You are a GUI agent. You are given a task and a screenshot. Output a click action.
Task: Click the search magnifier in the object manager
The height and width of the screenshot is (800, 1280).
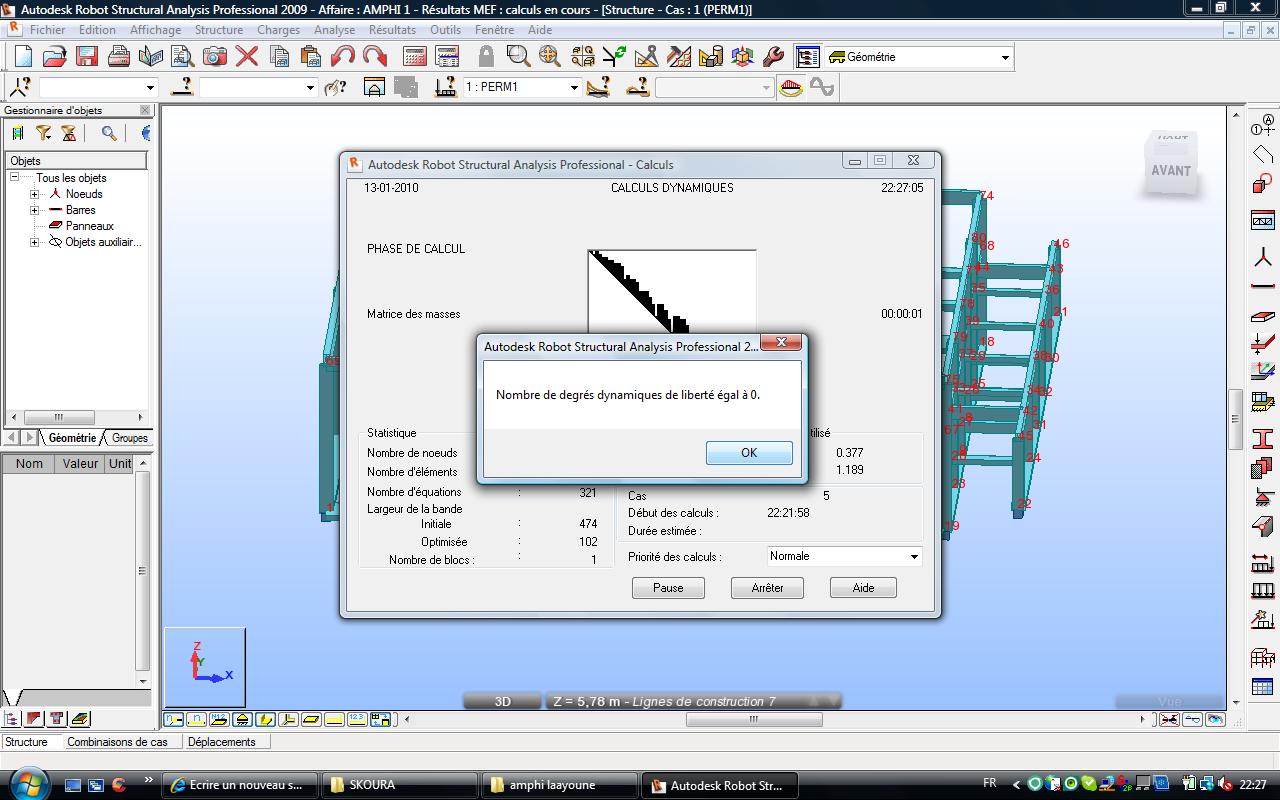pos(109,133)
